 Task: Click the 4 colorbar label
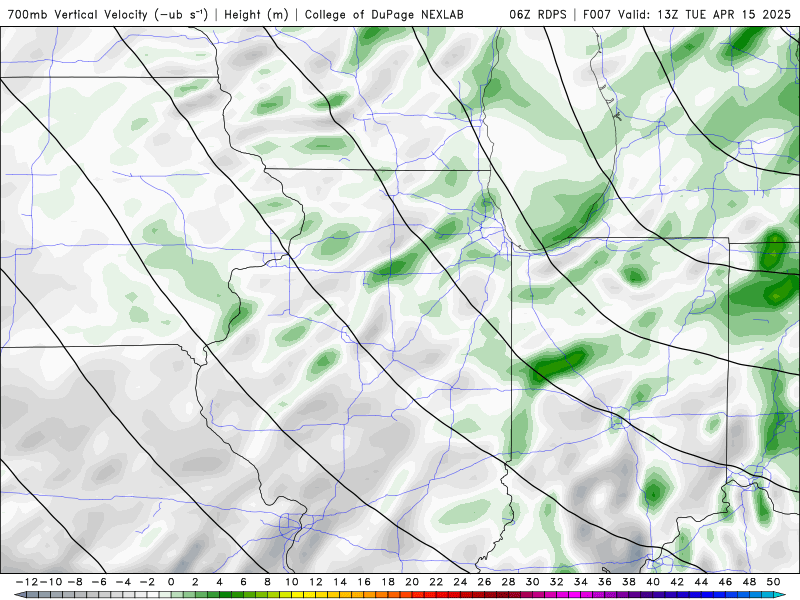[x=219, y=582]
